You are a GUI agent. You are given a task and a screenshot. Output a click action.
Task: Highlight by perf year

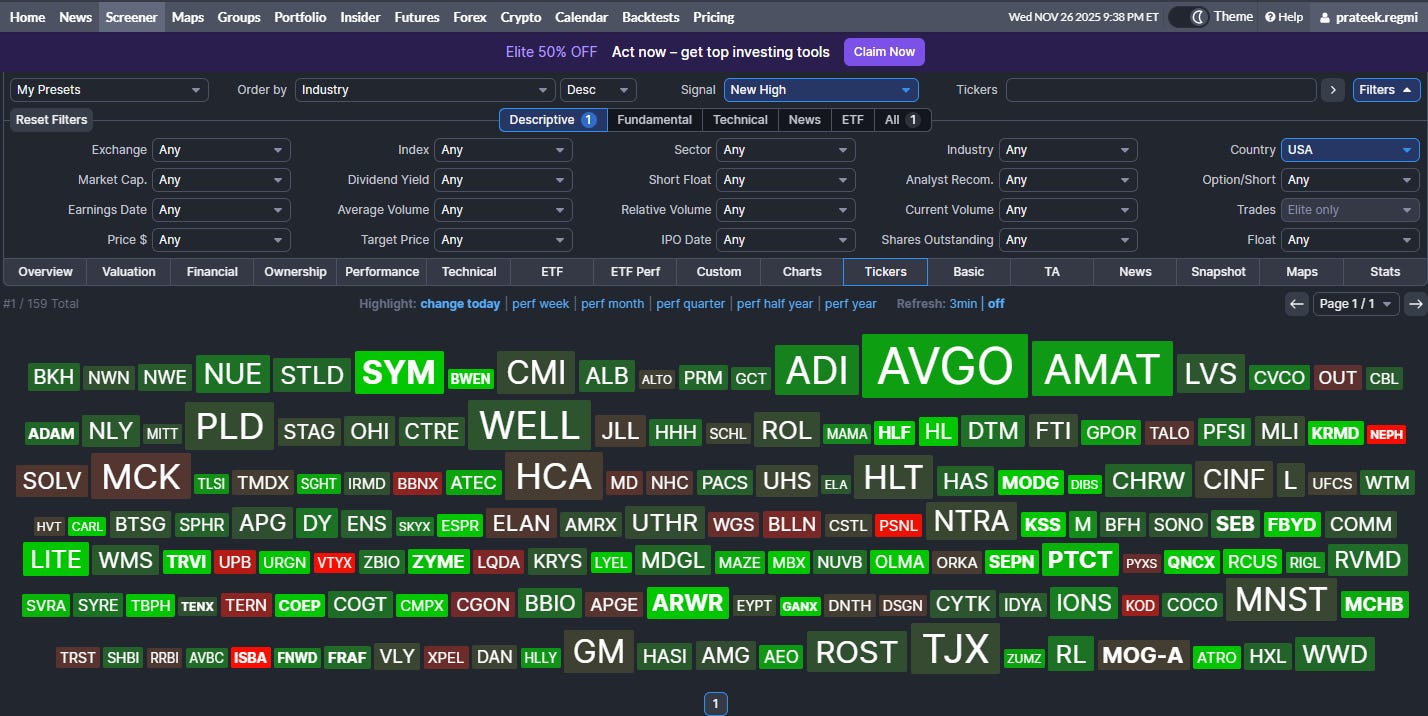click(850, 304)
